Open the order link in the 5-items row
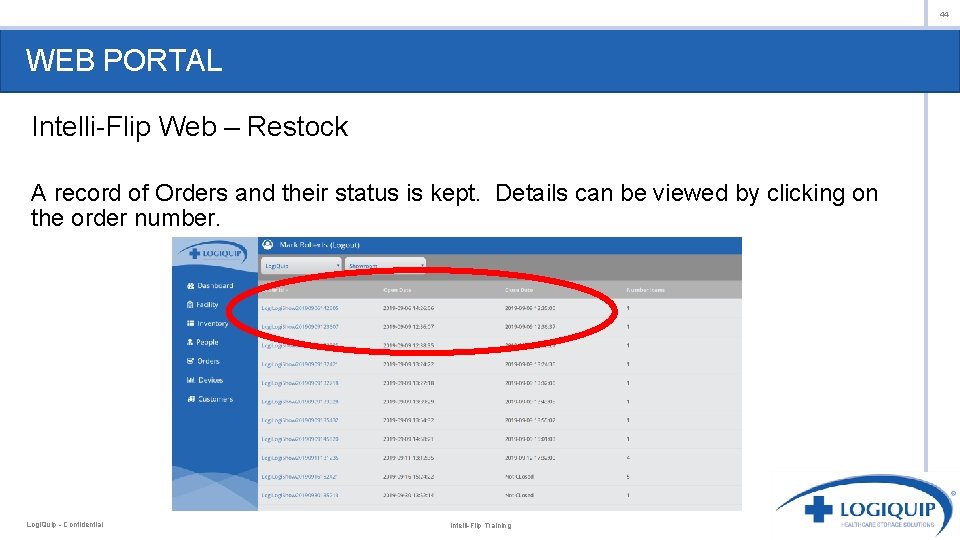Viewport: 960px width, 540px height. (x=300, y=477)
